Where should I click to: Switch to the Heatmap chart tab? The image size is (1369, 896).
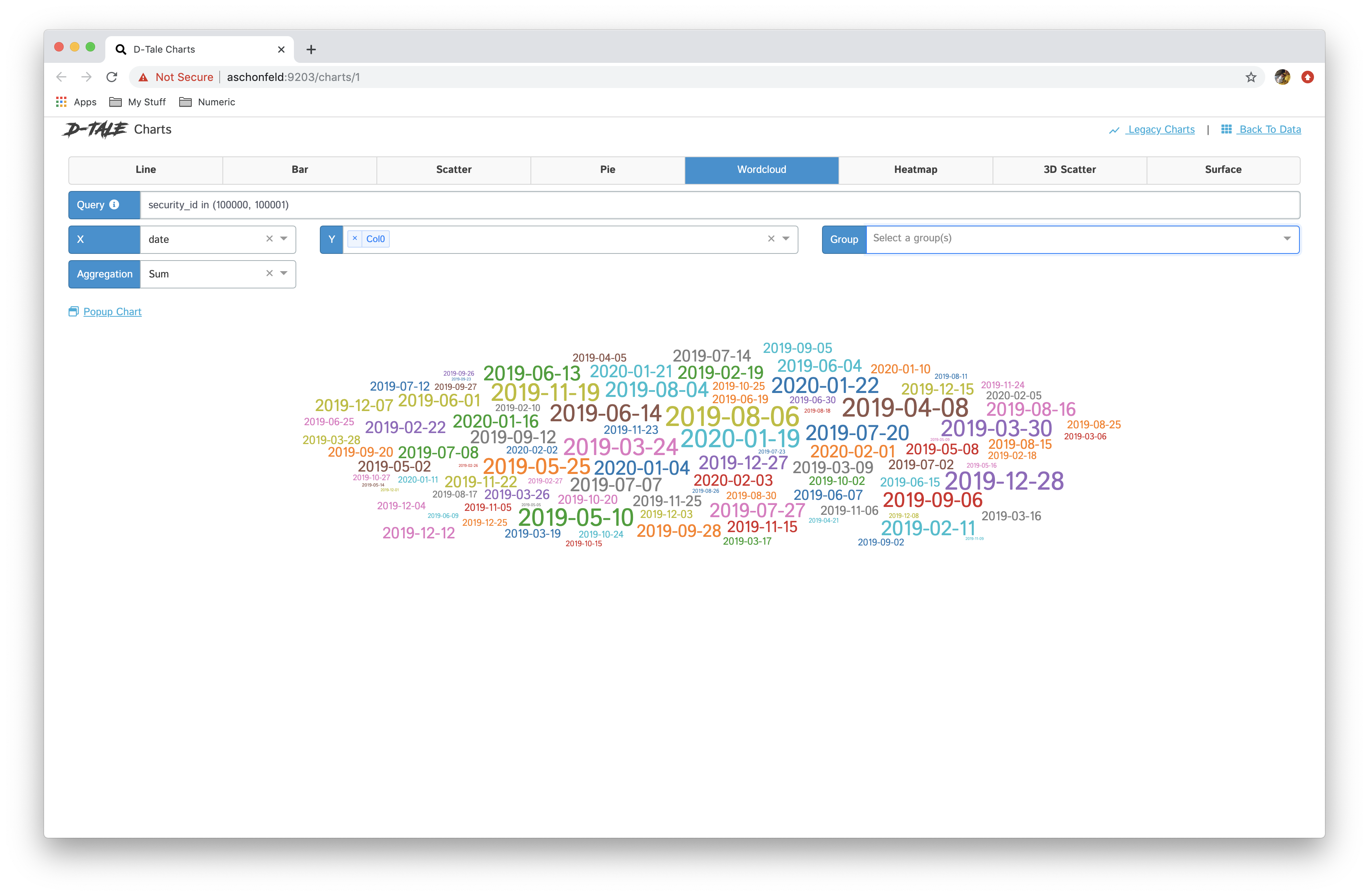(x=915, y=170)
